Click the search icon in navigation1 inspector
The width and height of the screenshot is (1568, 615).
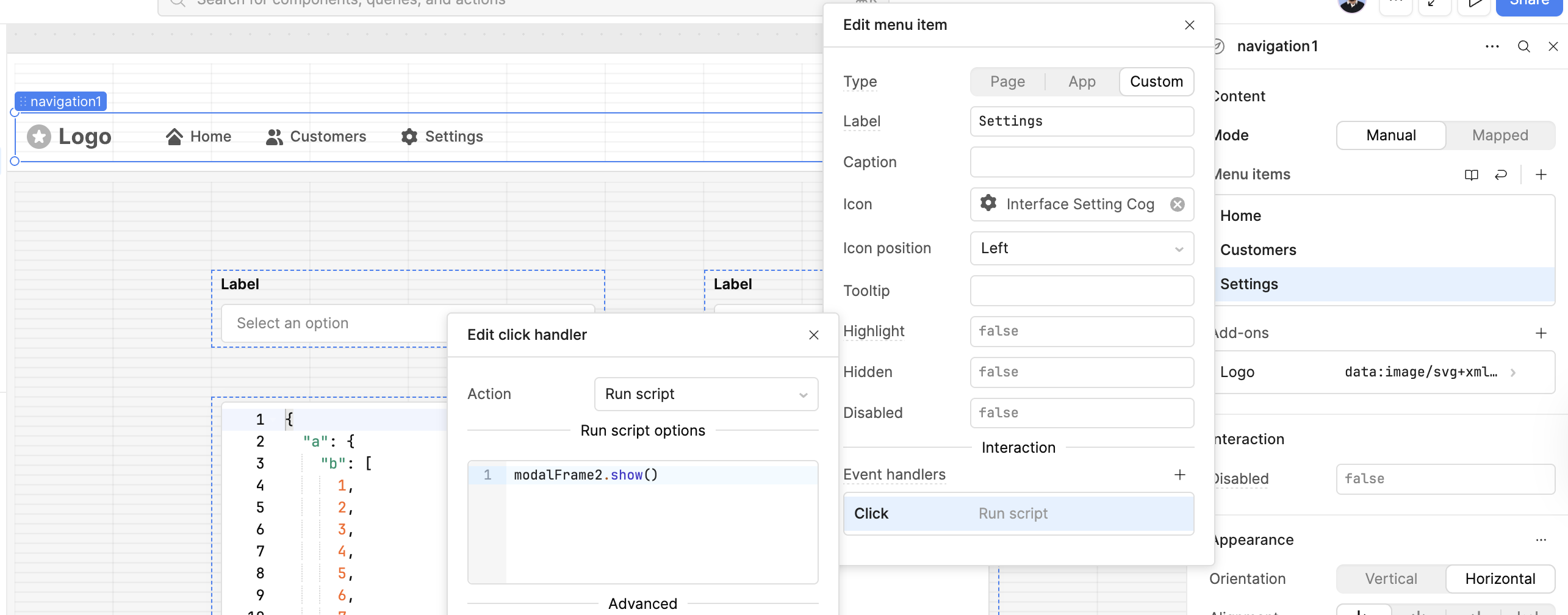click(x=1523, y=46)
